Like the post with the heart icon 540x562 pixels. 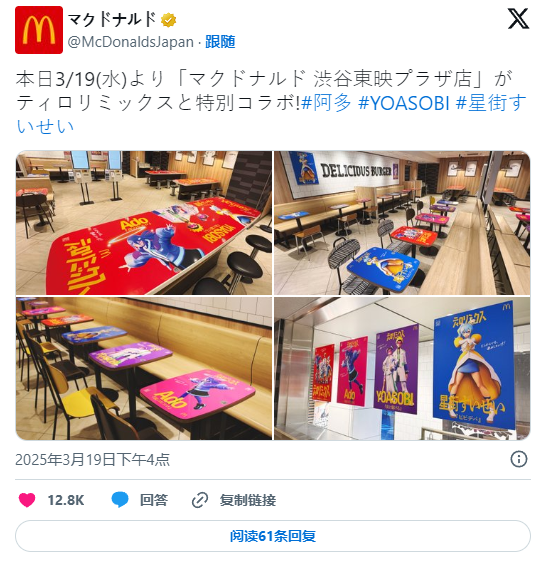point(27,500)
